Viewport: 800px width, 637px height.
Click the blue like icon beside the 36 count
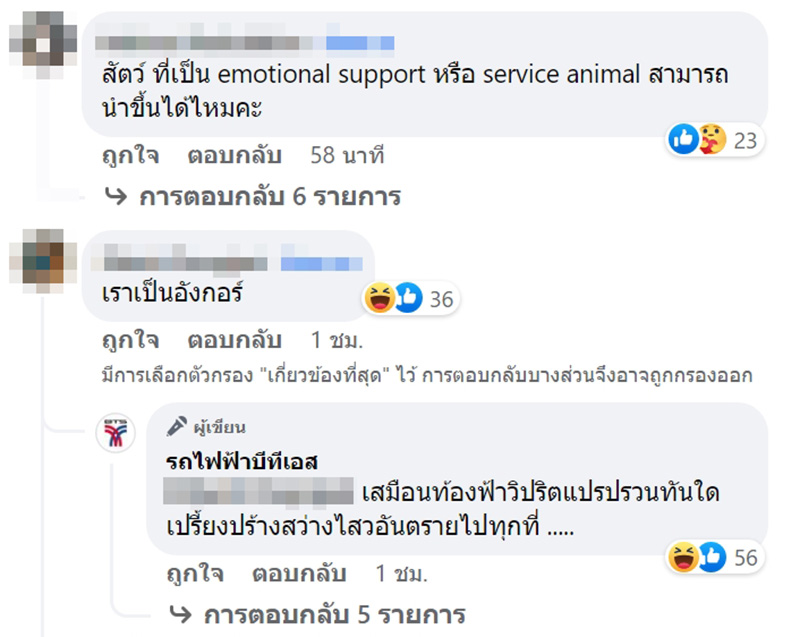coord(408,298)
